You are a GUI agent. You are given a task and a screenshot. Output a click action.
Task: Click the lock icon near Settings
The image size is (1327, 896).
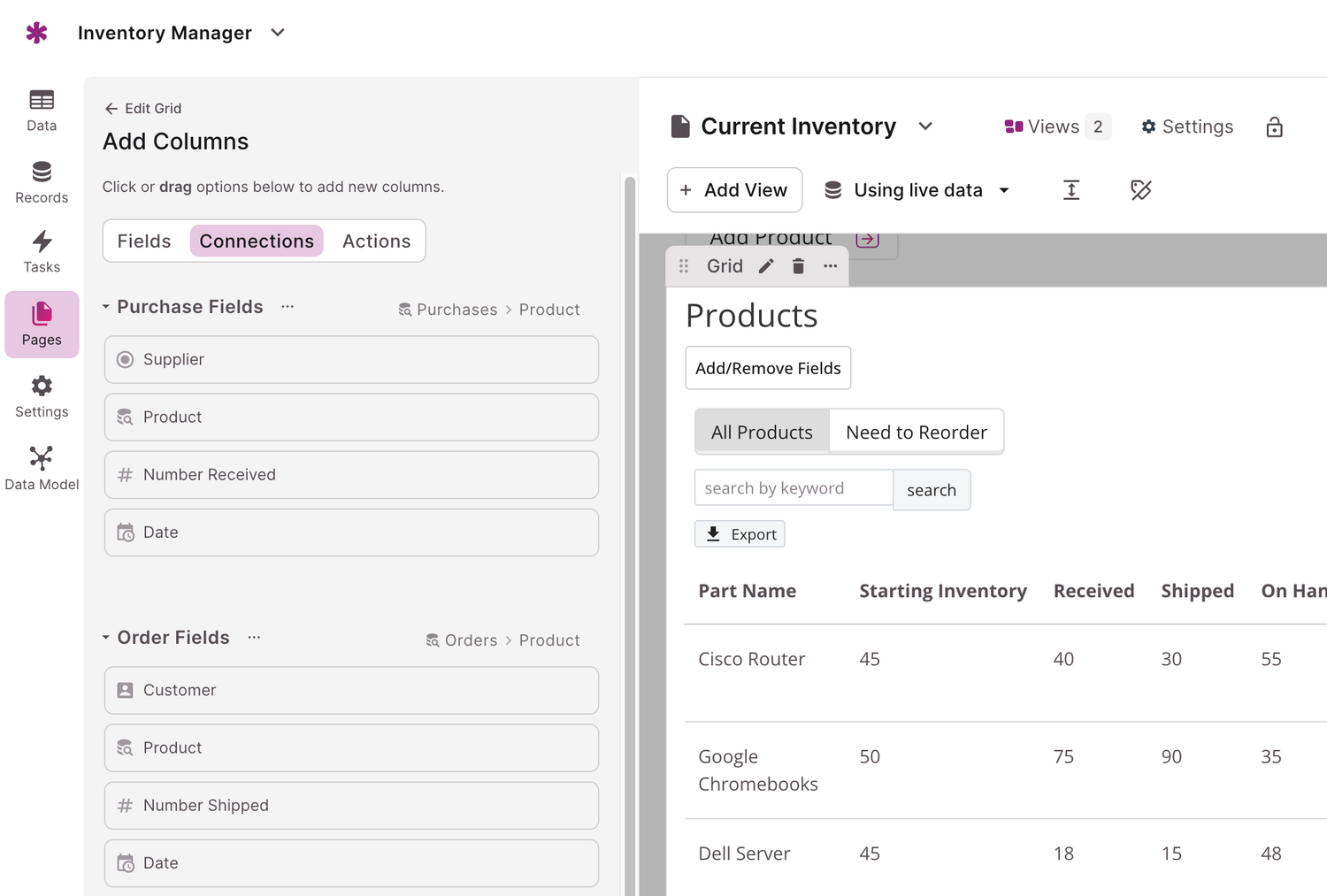pos(1274,127)
